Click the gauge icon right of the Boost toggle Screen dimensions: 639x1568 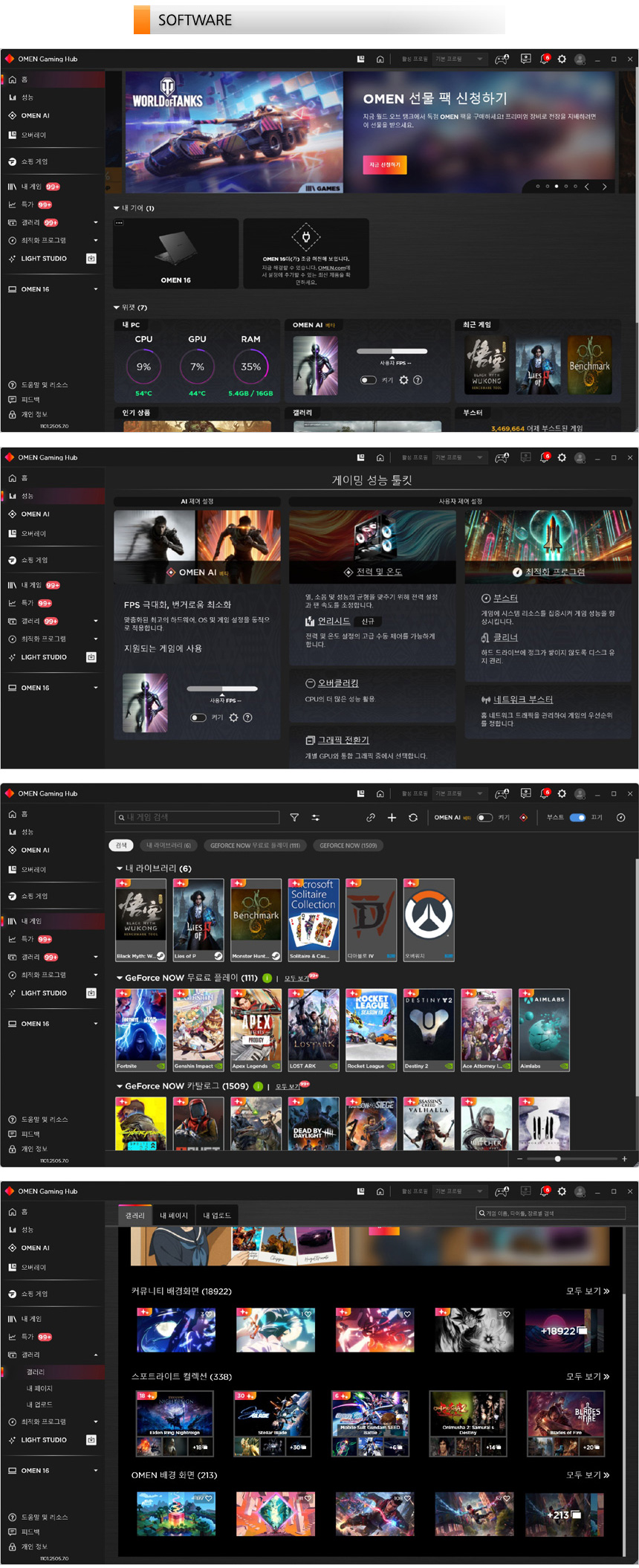(620, 817)
